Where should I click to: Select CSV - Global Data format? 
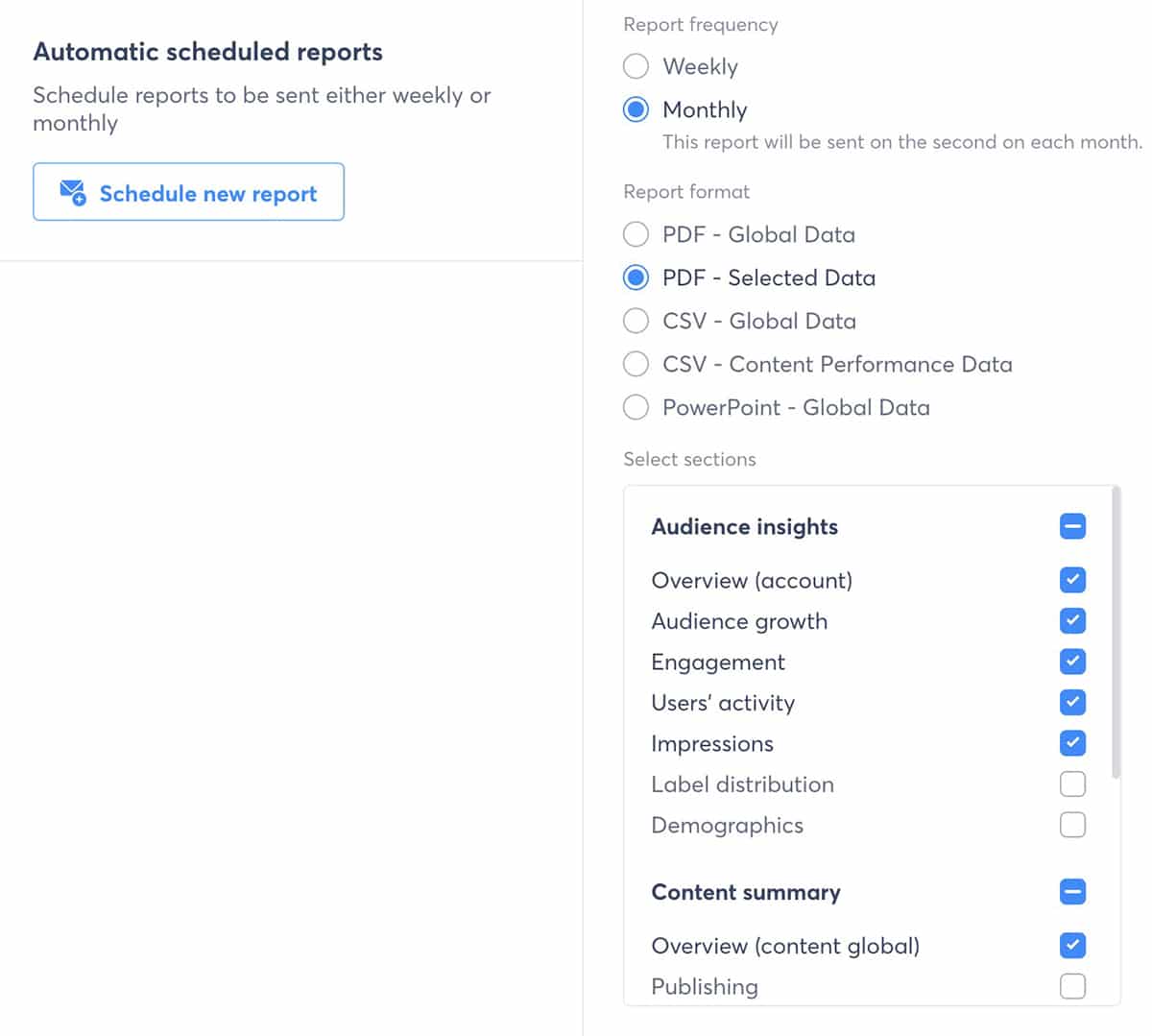636,321
